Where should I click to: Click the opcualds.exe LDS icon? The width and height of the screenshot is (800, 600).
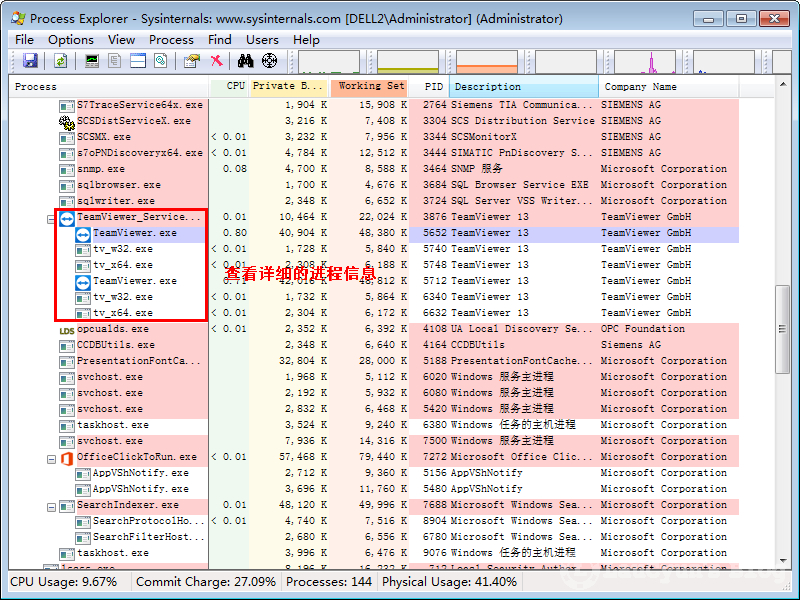tap(67, 330)
